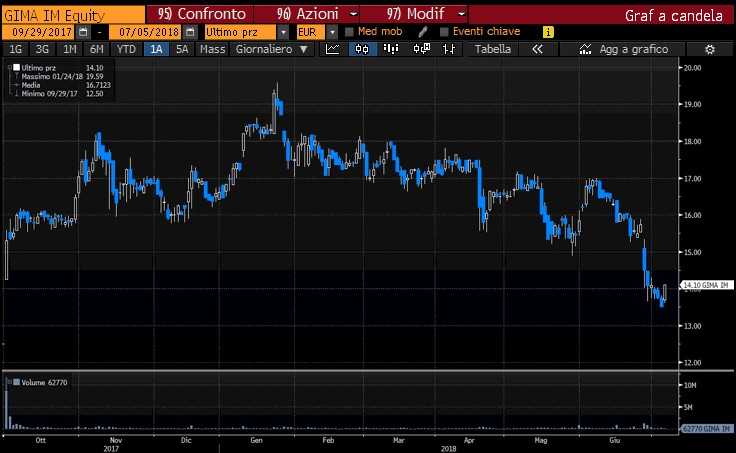The width and height of the screenshot is (736, 453).
Task: Select the line chart type icon
Action: (333, 48)
